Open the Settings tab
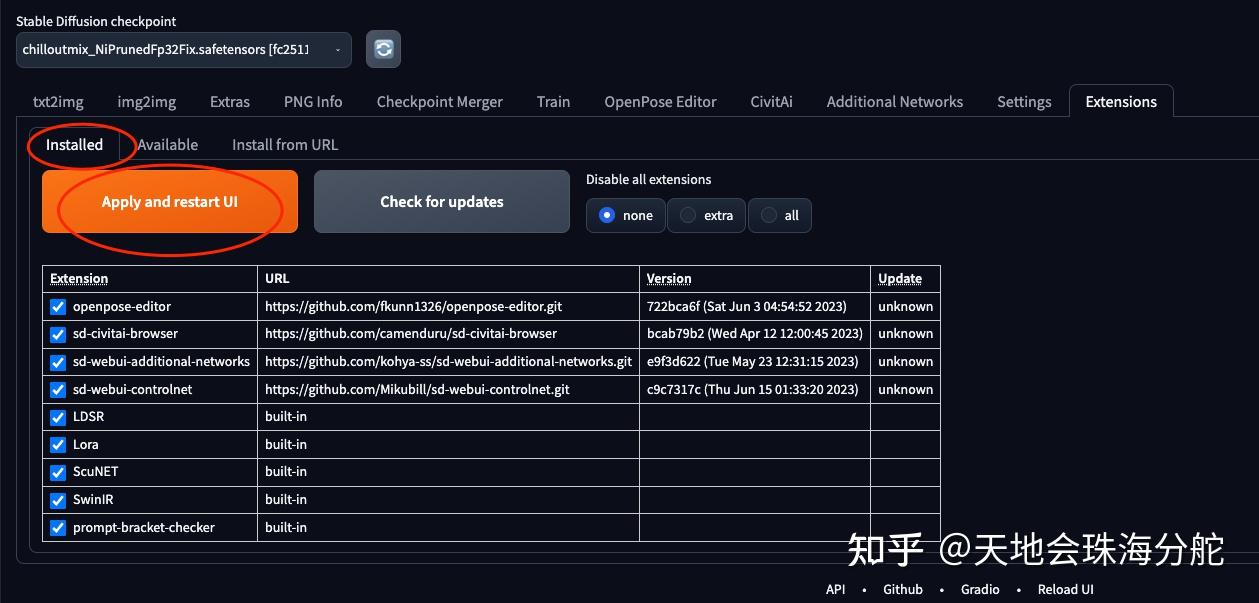Screen dimensions: 1259x603 coord(1023,101)
